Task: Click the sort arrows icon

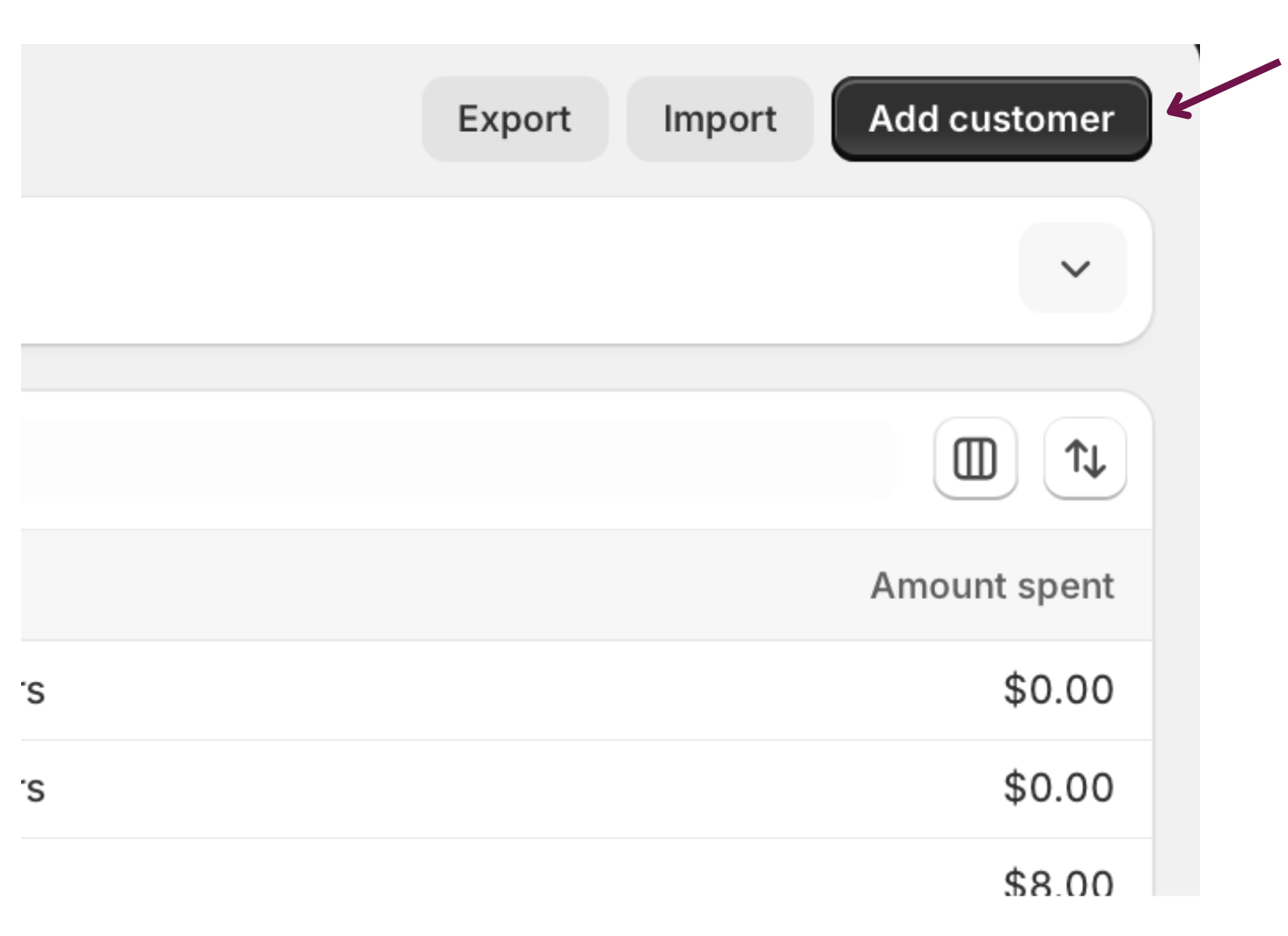Action: click(1085, 458)
